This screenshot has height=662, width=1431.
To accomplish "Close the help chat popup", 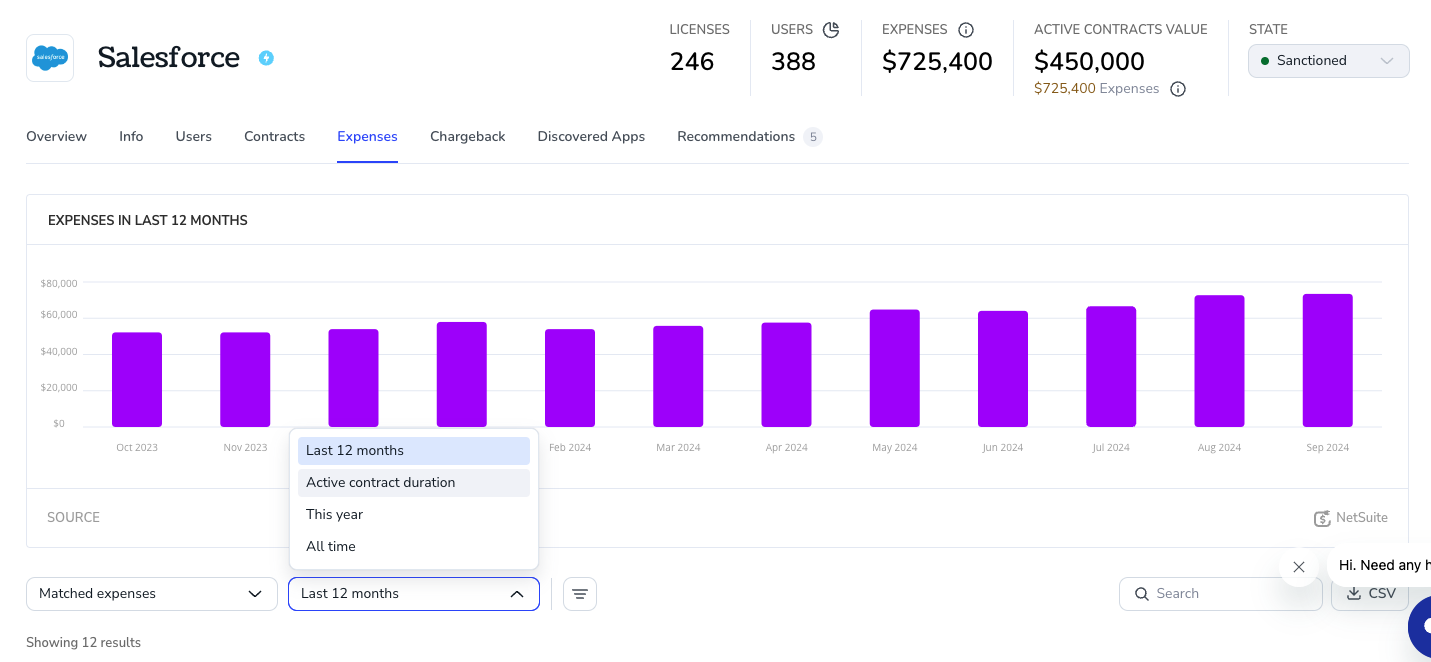I will (x=1299, y=567).
